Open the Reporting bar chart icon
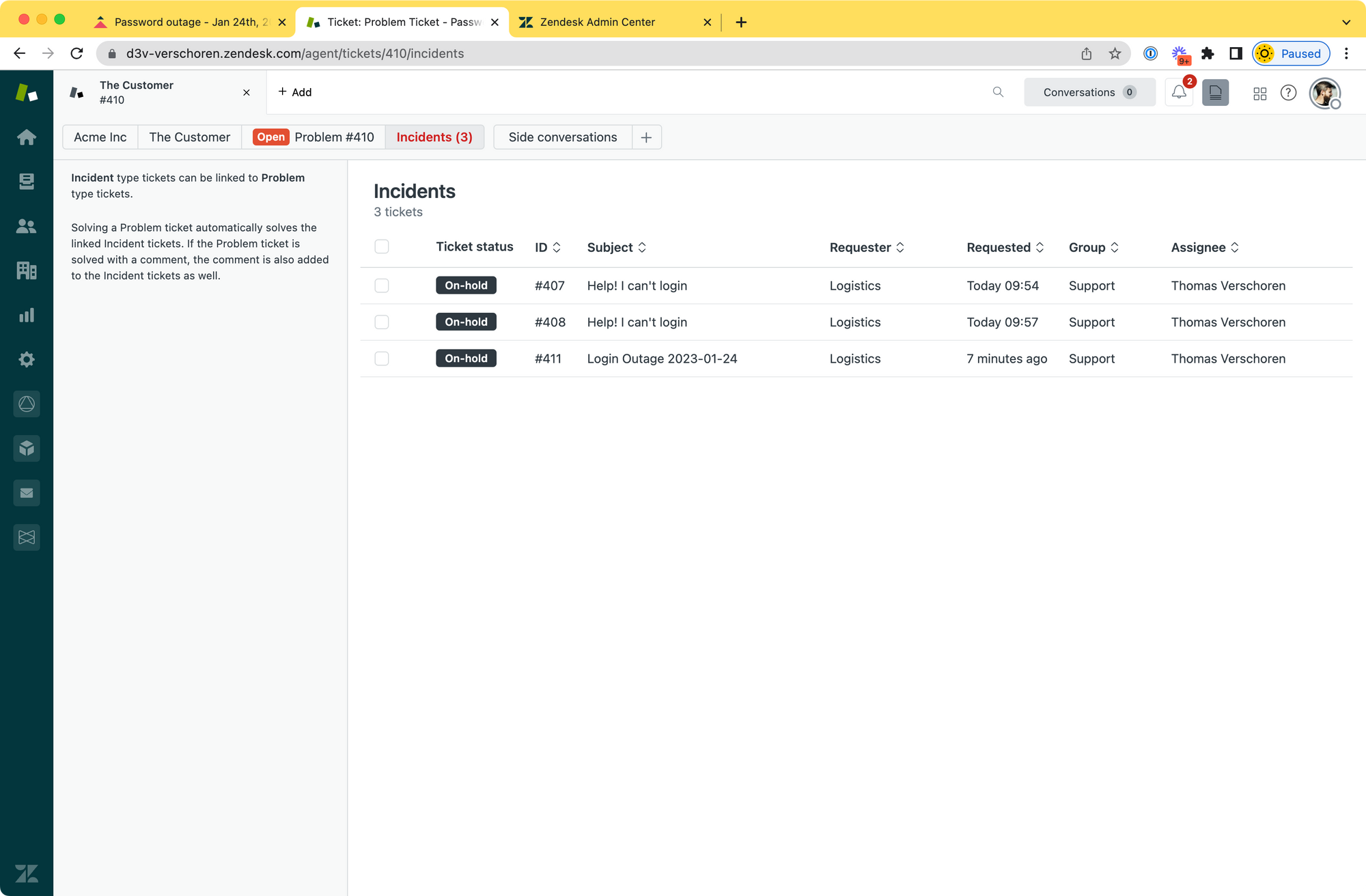Viewport: 1366px width, 896px height. coord(27,315)
